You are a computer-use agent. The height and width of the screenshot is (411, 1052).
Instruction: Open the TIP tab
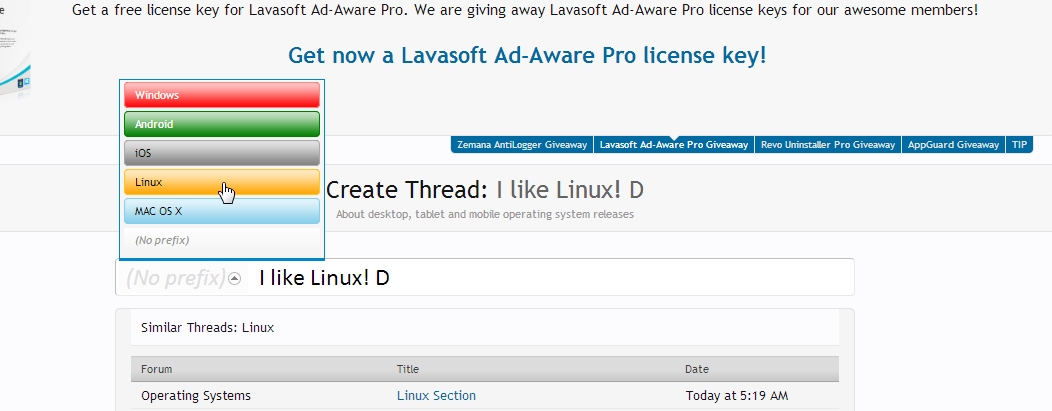pos(1019,145)
